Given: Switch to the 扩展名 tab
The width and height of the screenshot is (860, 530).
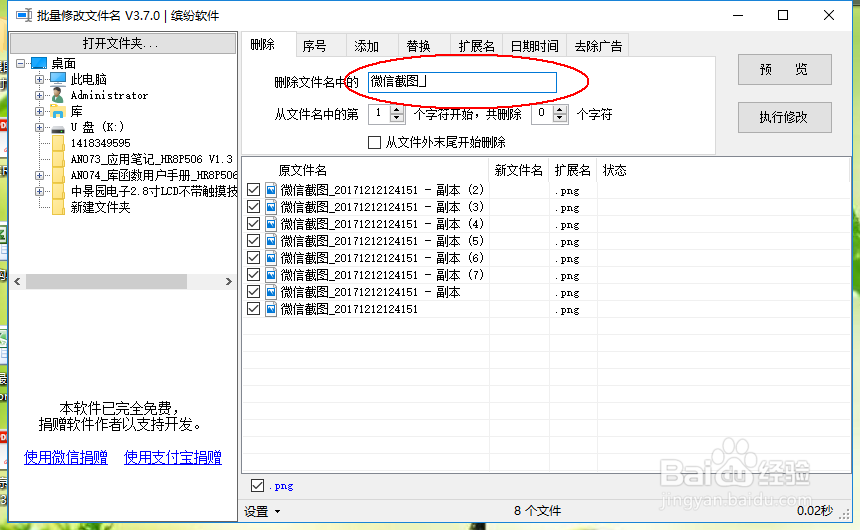Looking at the screenshot, I should click(476, 46).
